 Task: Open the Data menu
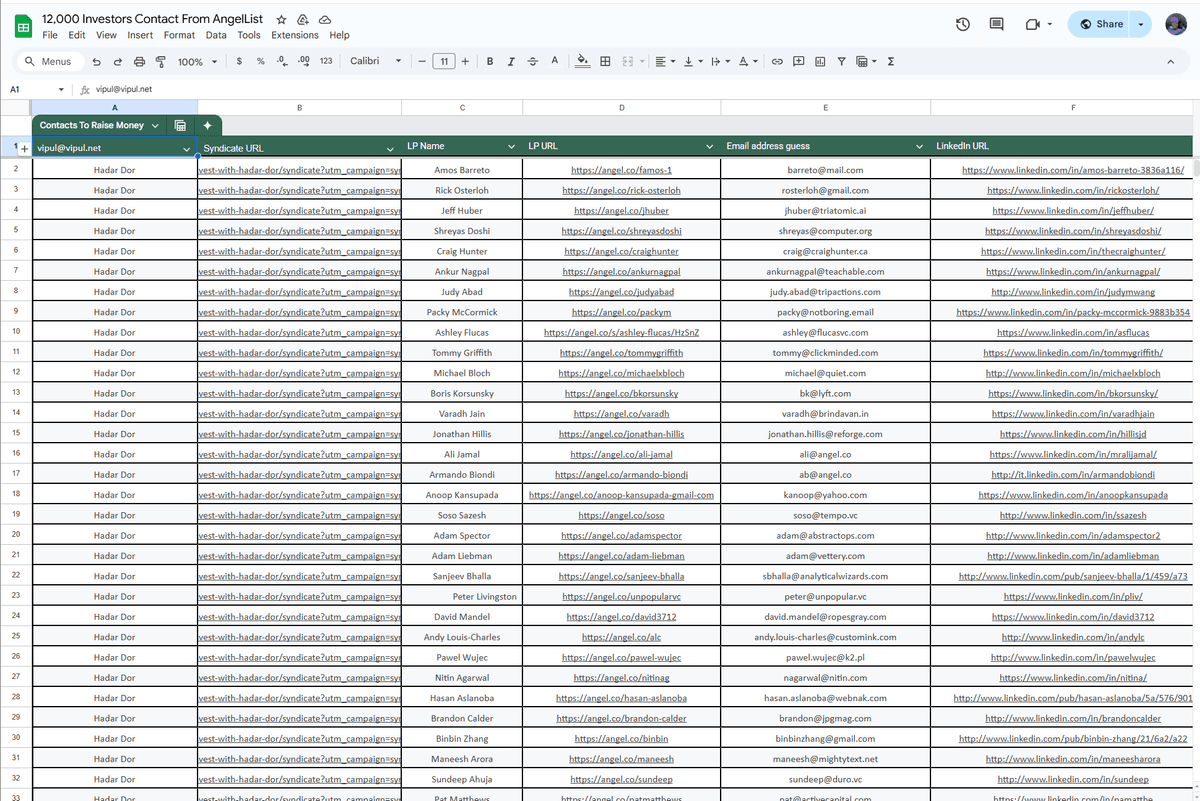(x=216, y=35)
